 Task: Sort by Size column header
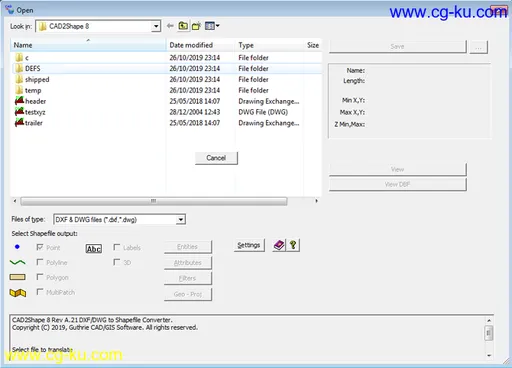pyautogui.click(x=313, y=45)
